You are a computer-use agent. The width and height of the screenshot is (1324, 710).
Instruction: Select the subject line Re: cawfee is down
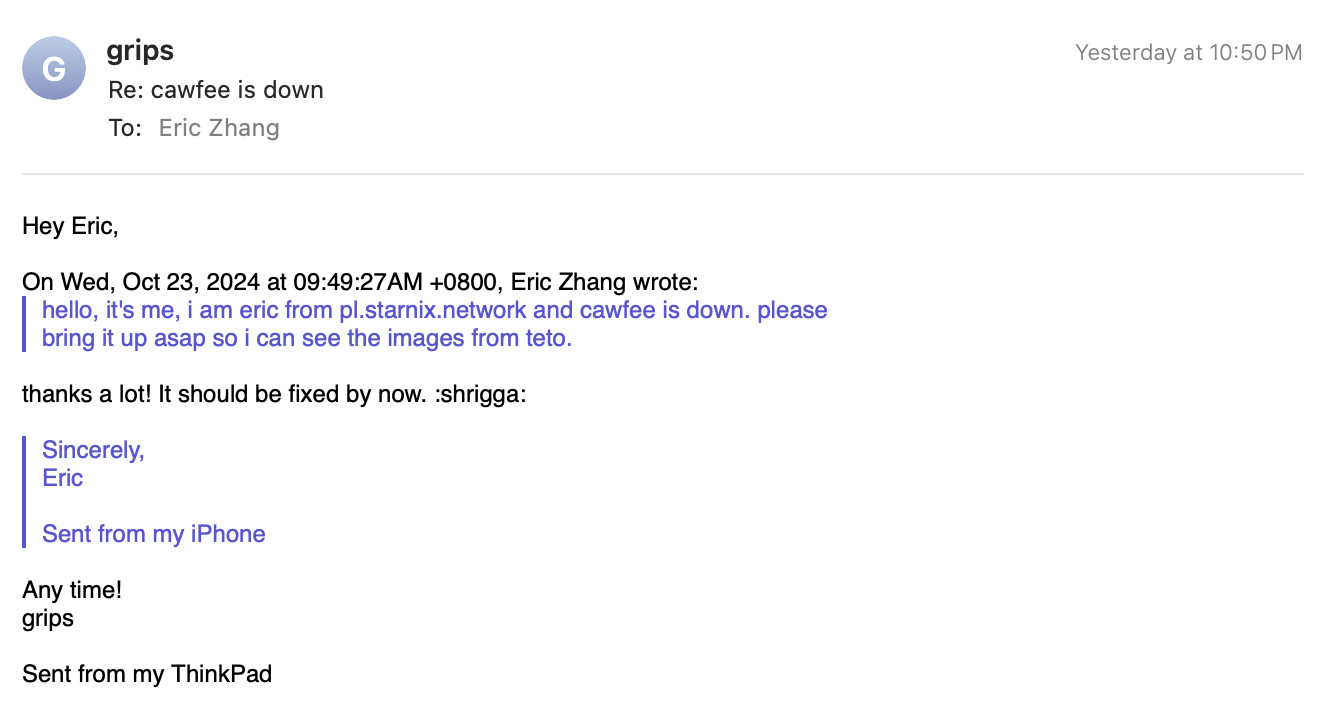(x=216, y=90)
